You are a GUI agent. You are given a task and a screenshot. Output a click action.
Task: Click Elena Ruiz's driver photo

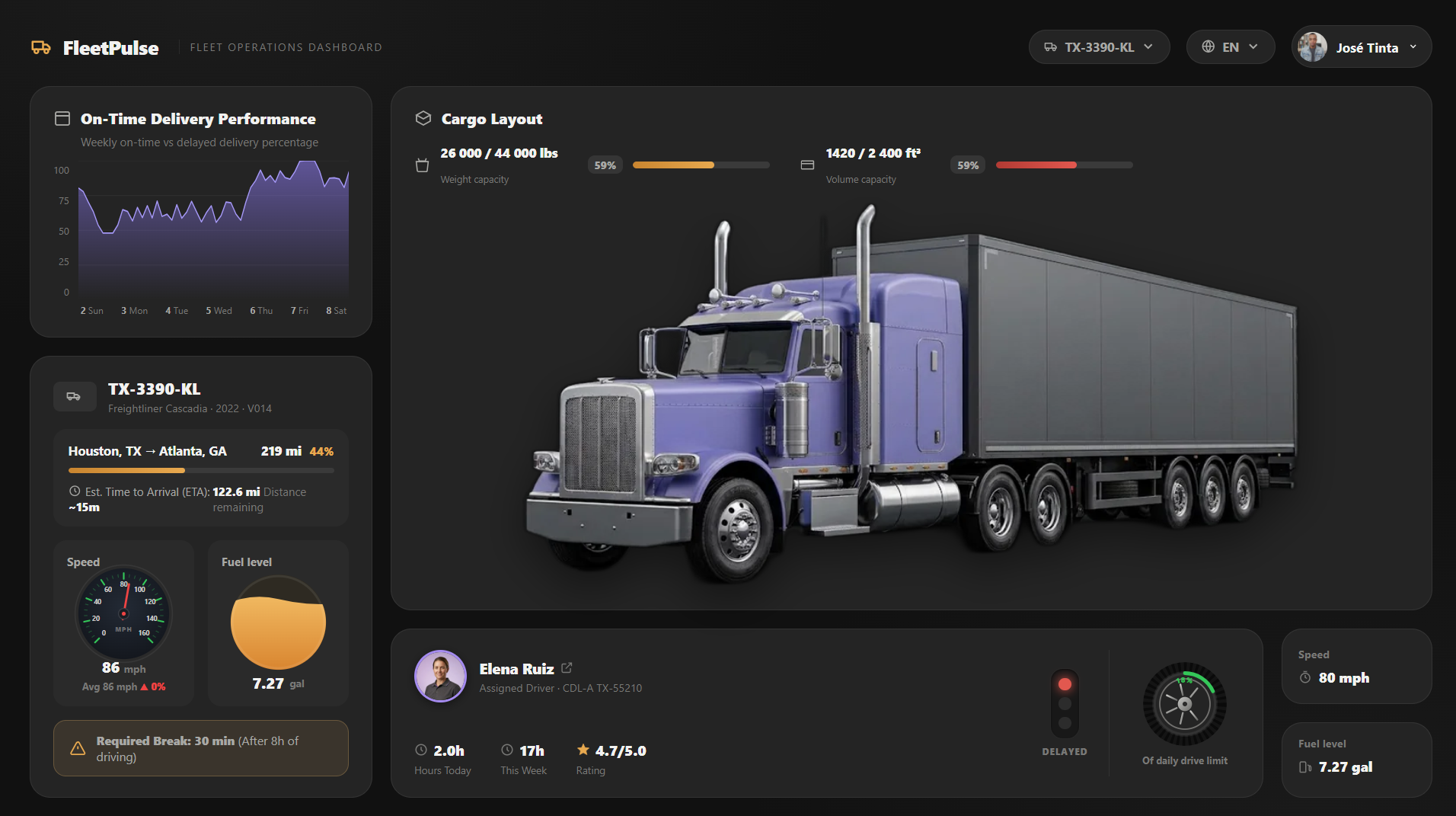coord(440,676)
